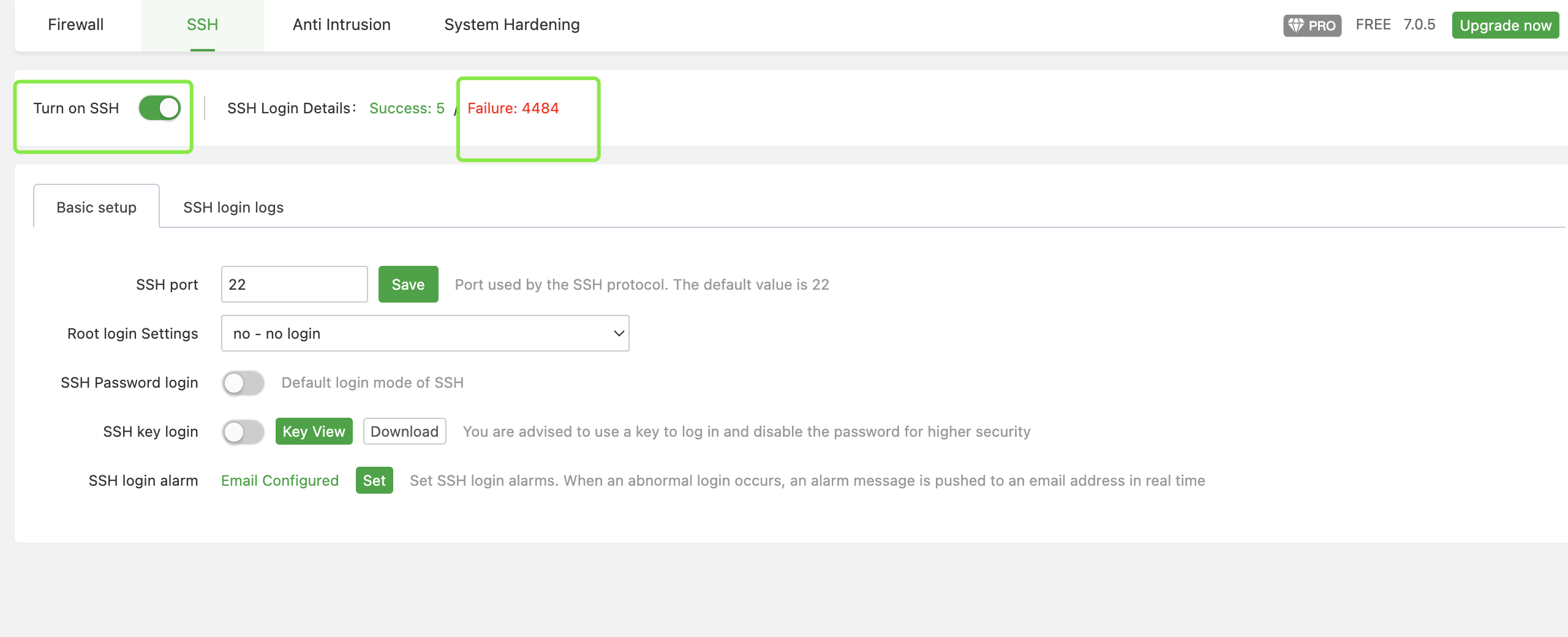Select the SSH tab

point(203,24)
